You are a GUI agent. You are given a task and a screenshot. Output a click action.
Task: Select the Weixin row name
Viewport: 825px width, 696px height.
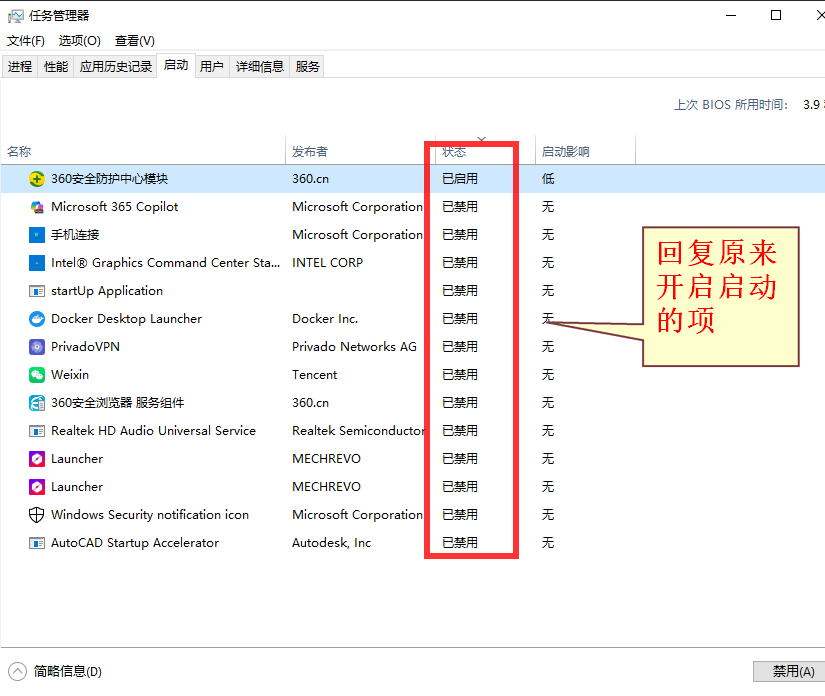[70, 375]
